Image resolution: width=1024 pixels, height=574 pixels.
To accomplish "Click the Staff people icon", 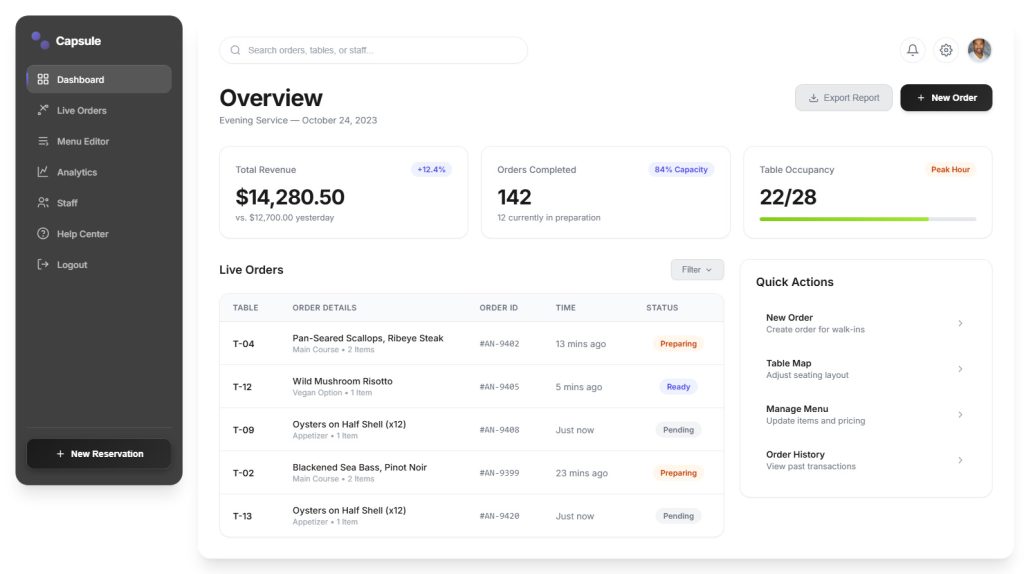I will point(43,202).
